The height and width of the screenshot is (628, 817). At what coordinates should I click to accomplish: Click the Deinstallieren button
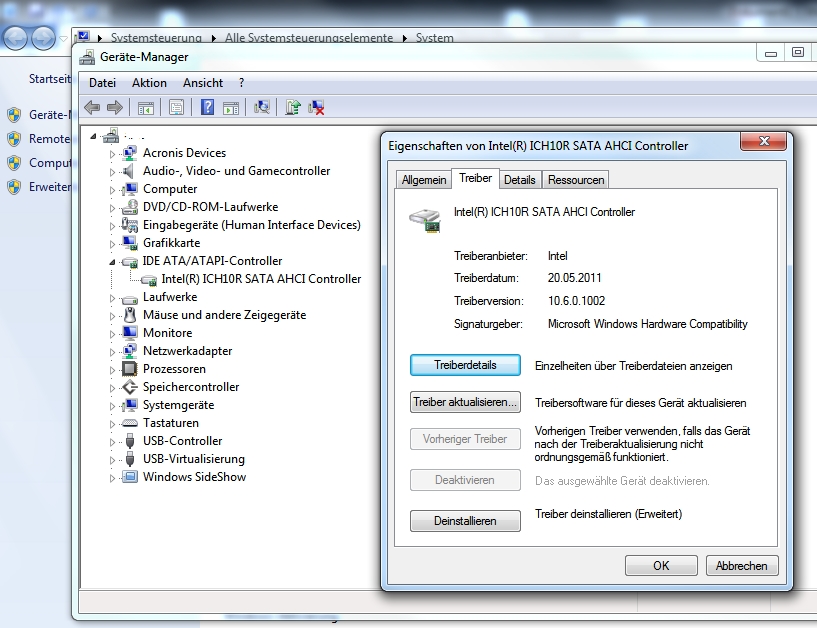click(x=465, y=521)
